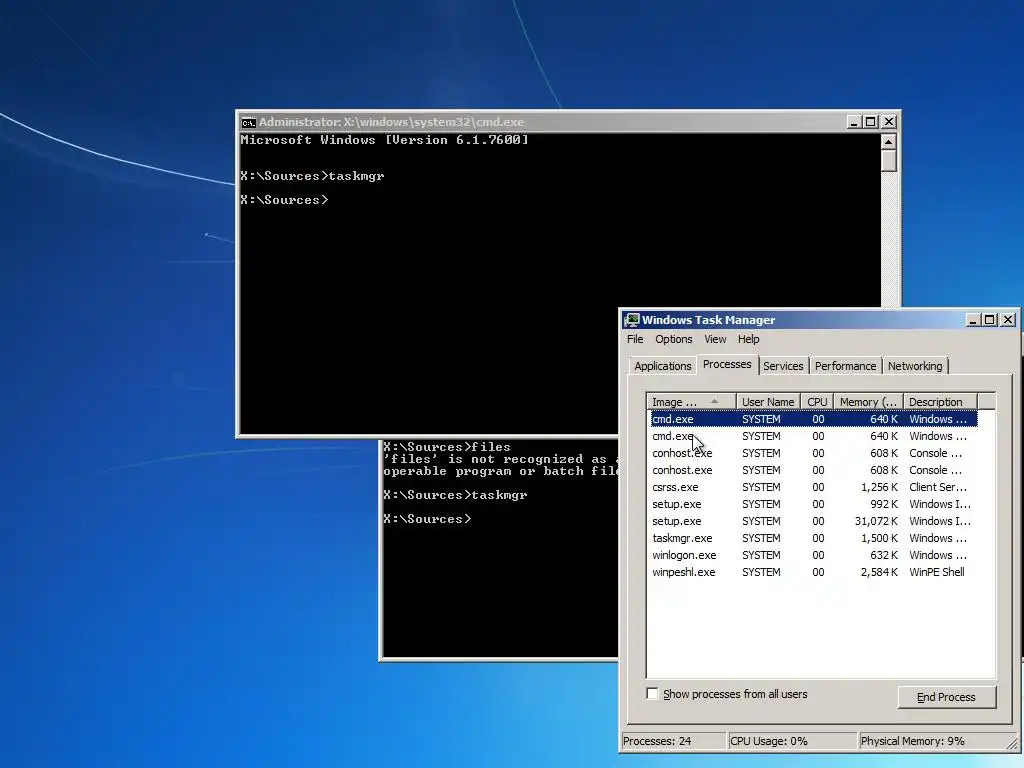The image size is (1024, 768).
Task: Open the Options menu in Task Manager
Action: coord(673,339)
